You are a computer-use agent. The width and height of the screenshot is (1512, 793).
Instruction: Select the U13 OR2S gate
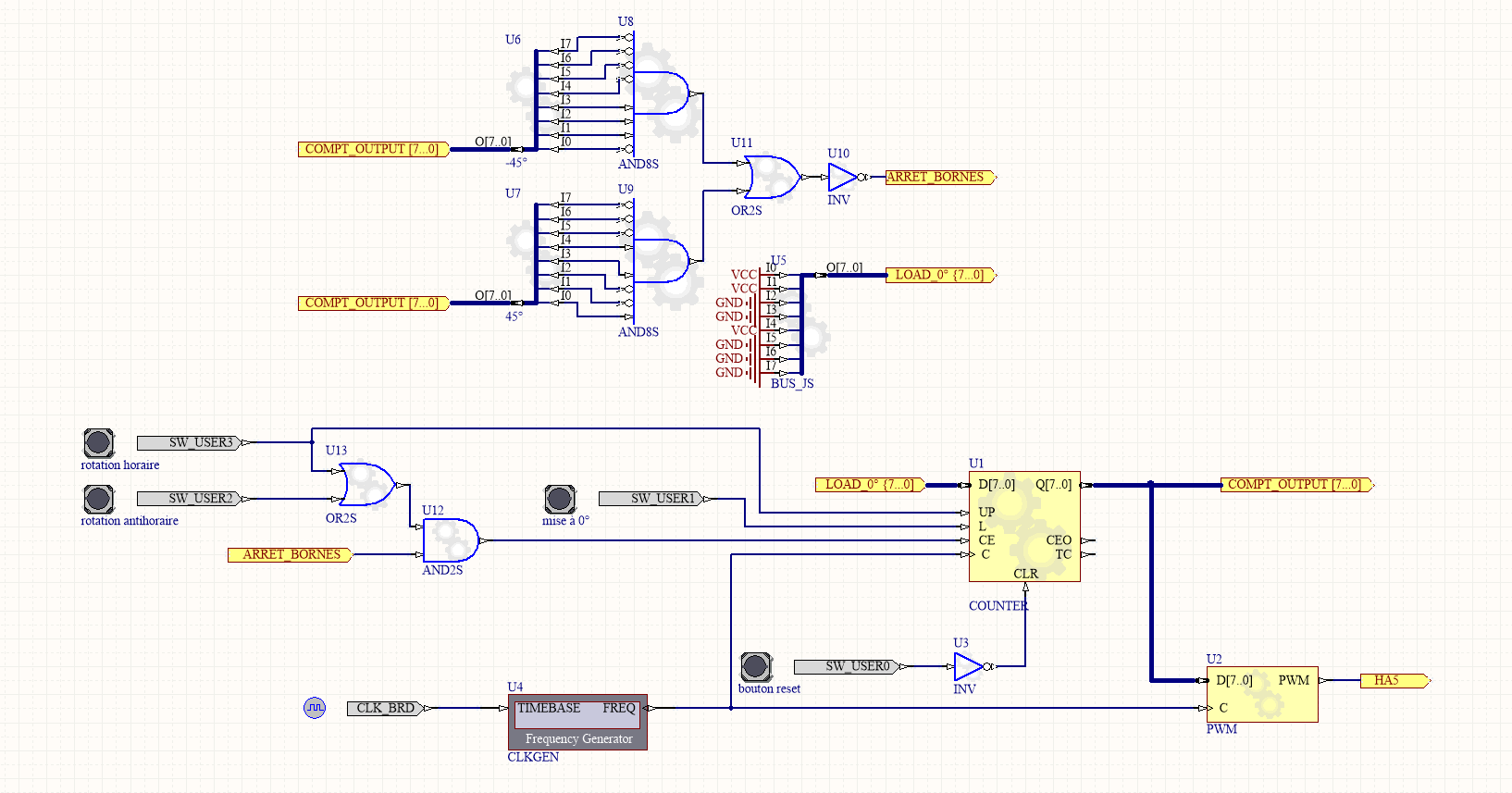pos(366,484)
